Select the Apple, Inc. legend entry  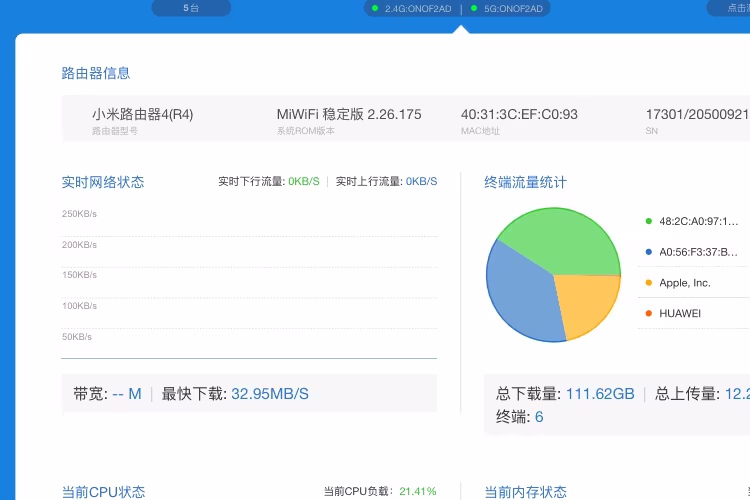point(684,283)
